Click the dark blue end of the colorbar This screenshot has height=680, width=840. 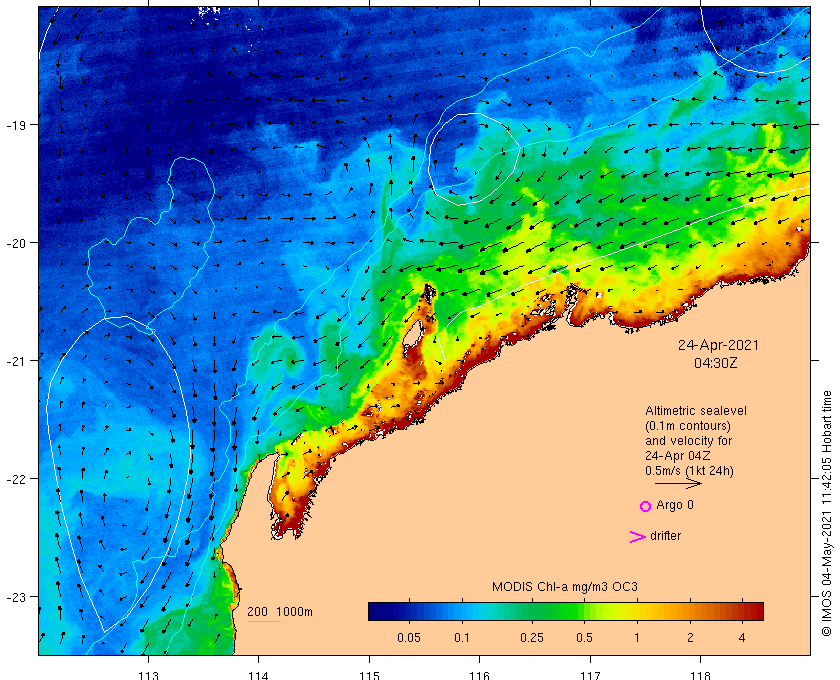pyautogui.click(x=376, y=611)
